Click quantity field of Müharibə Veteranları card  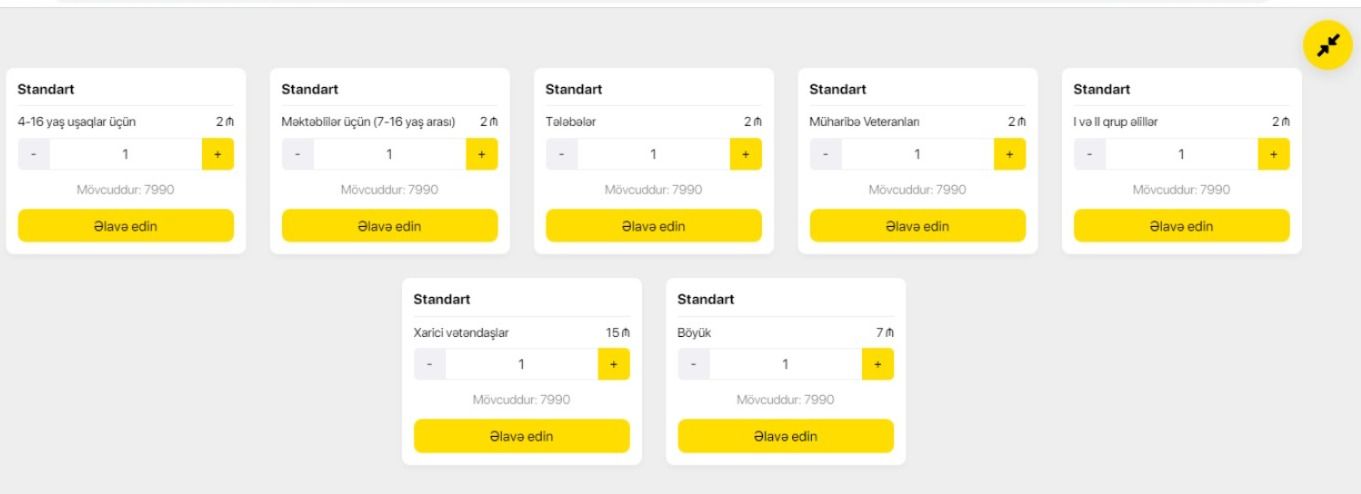click(917, 155)
